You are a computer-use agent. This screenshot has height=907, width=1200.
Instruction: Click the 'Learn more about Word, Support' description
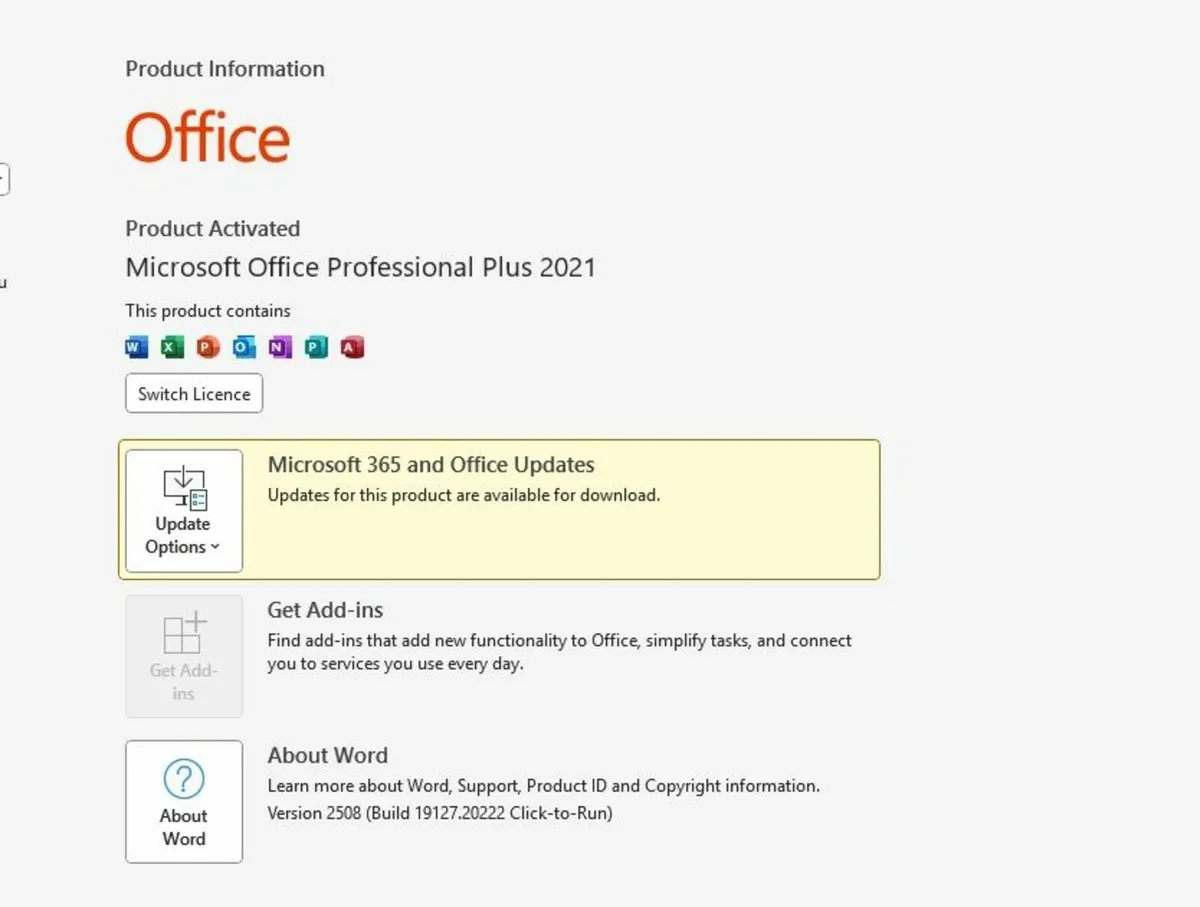543,786
